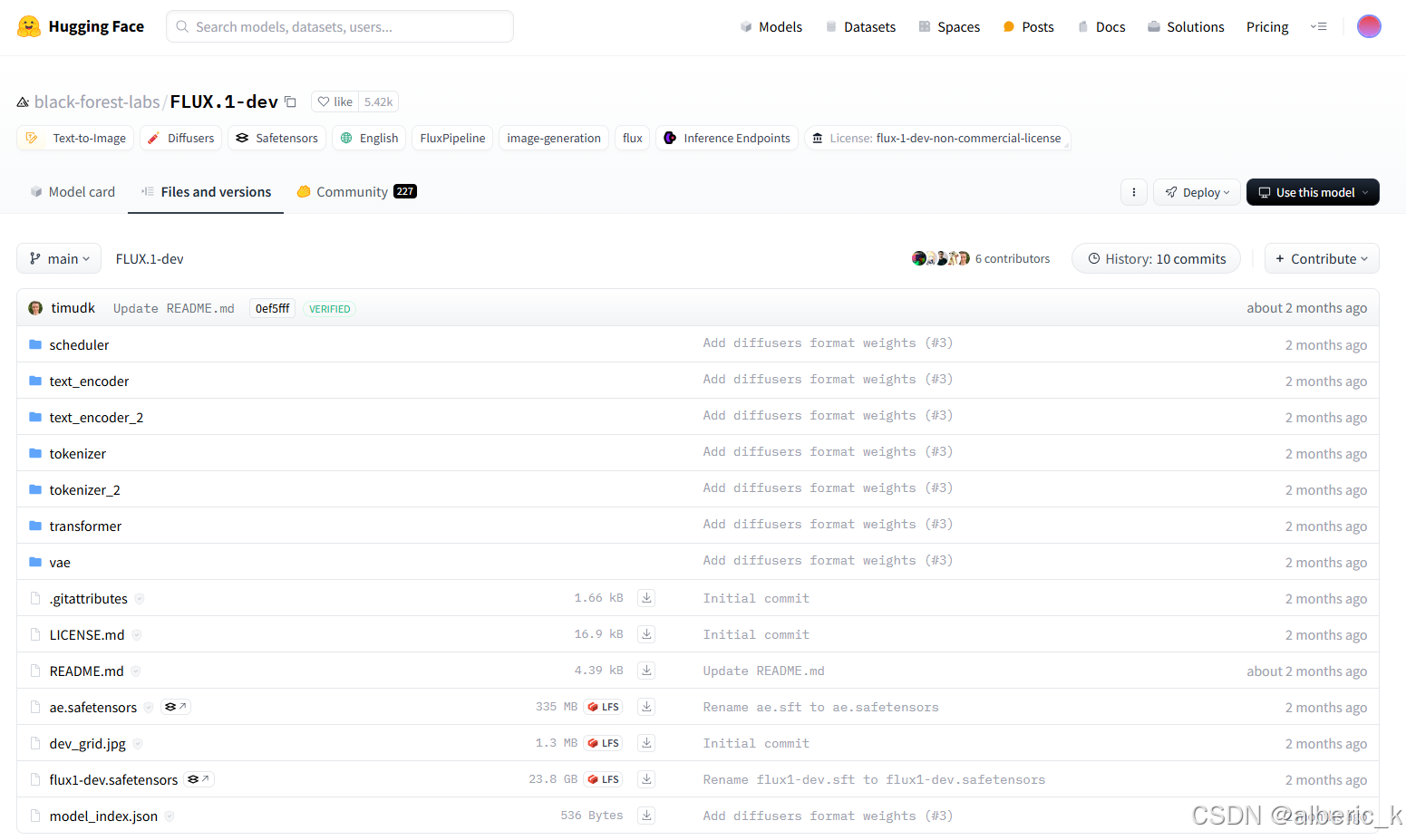1406x840 pixels.
Task: Click the Inference Endpoints tag
Action: point(726,138)
